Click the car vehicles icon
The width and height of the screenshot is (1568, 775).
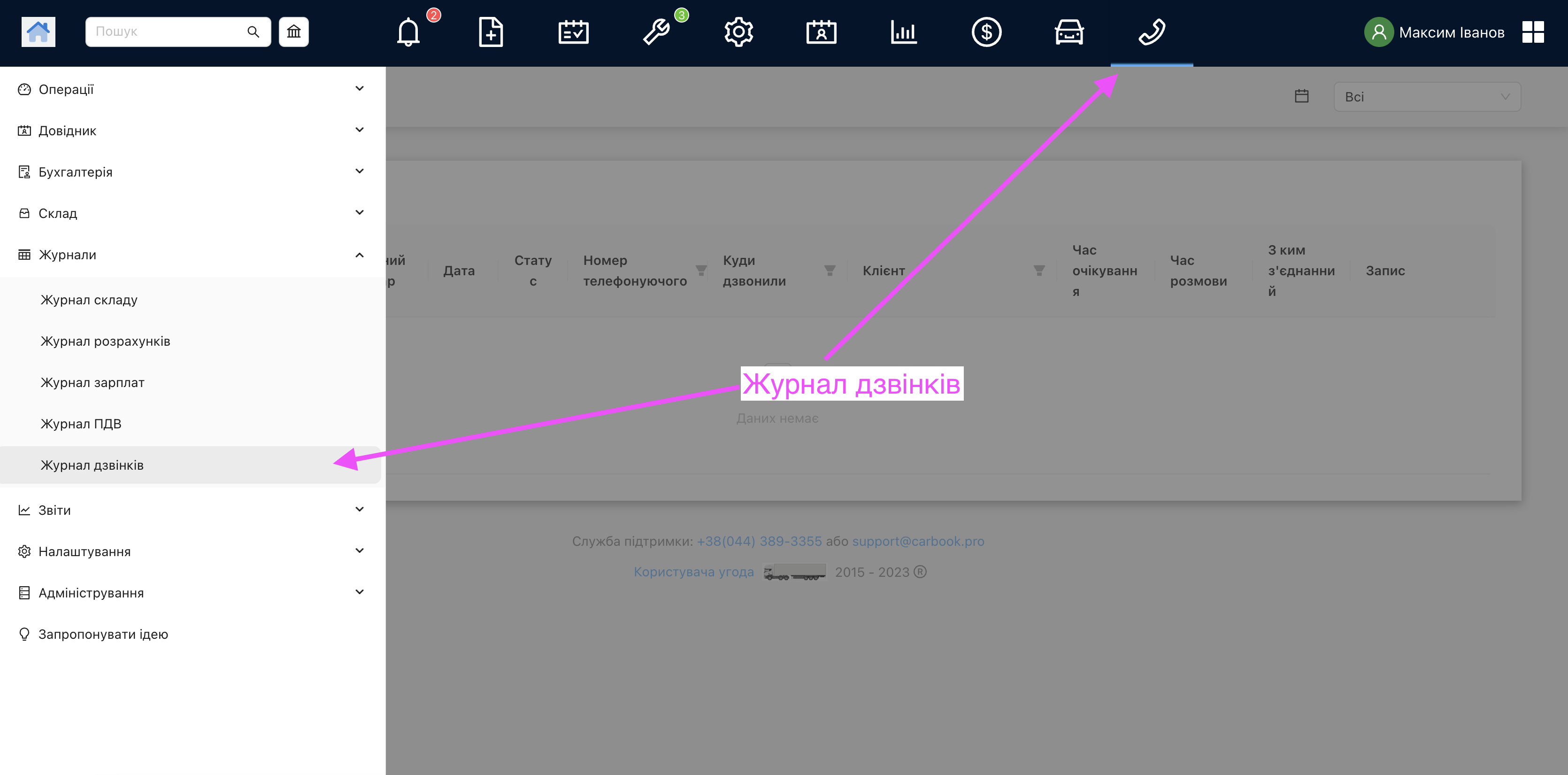(1069, 32)
